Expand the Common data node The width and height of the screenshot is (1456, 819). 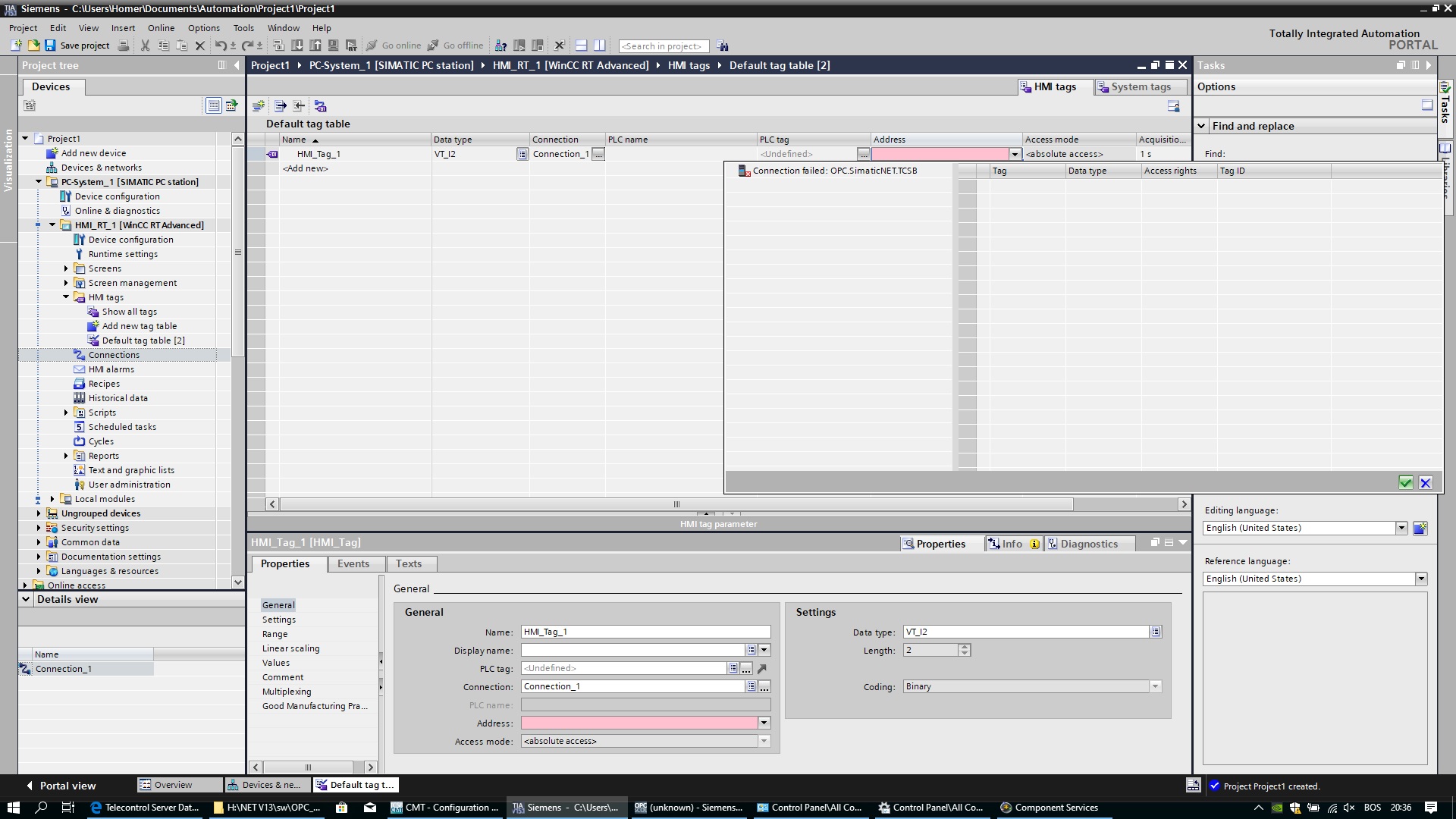coord(39,542)
